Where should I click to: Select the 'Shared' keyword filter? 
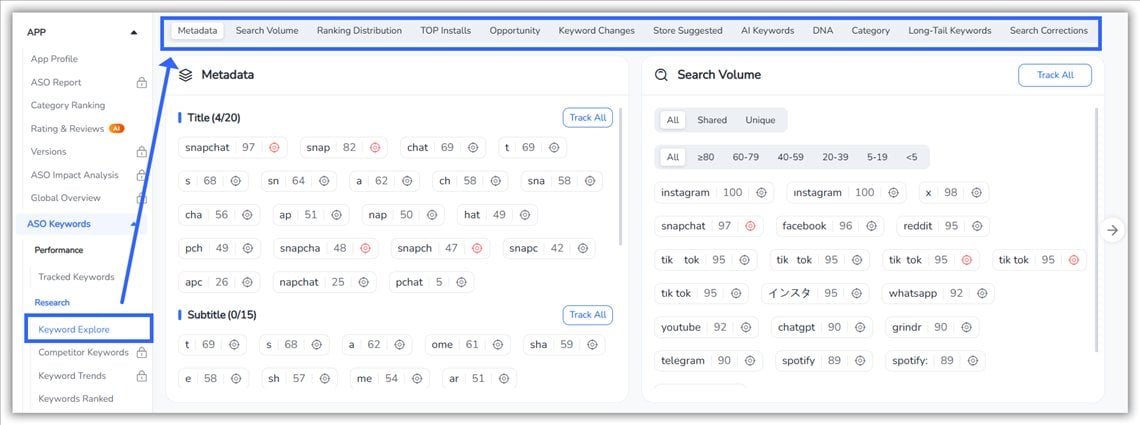pos(712,120)
